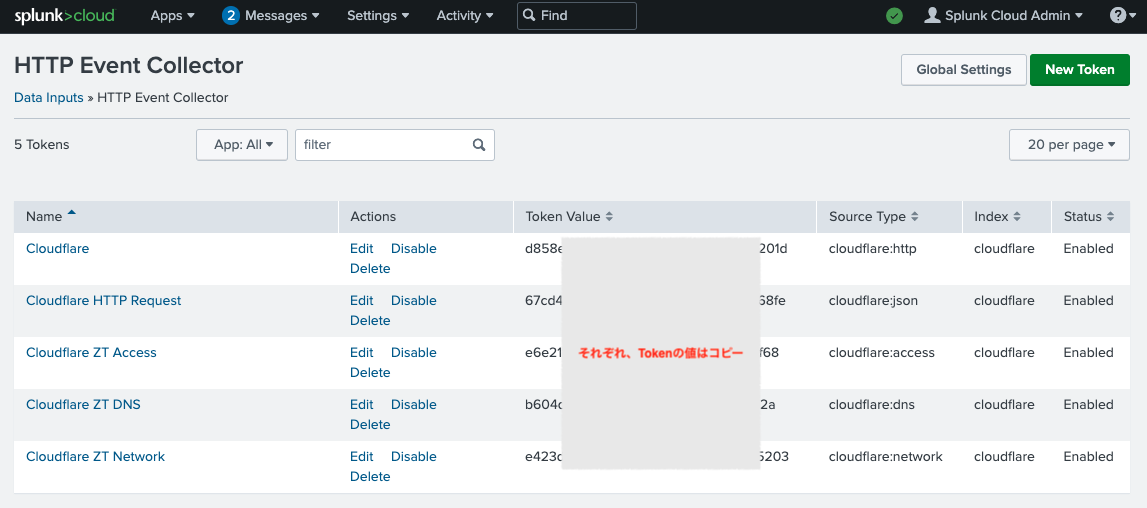Open the Cloudflare token name link
The height and width of the screenshot is (508, 1147).
click(58, 249)
